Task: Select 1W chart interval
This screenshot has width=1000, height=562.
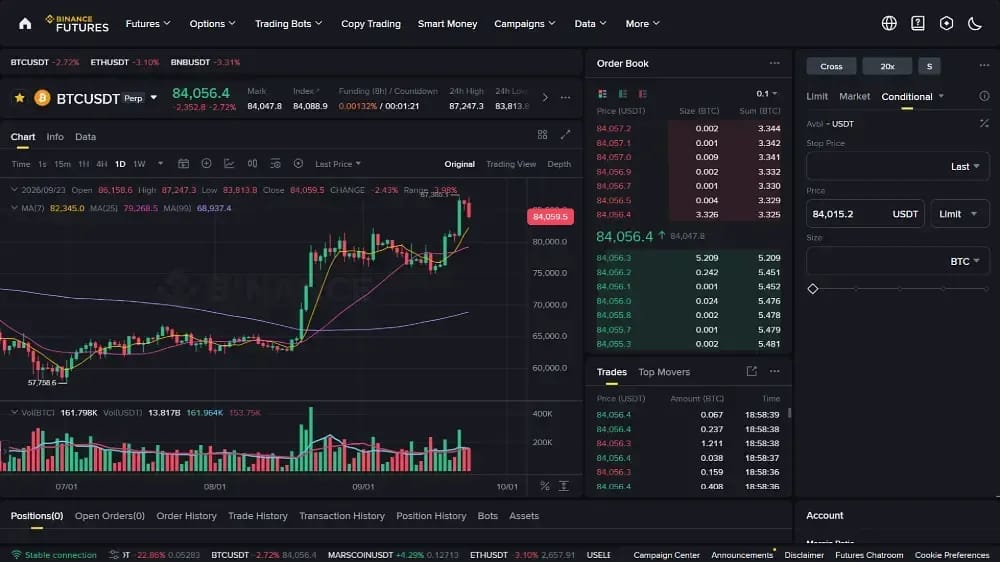Action: (x=139, y=164)
